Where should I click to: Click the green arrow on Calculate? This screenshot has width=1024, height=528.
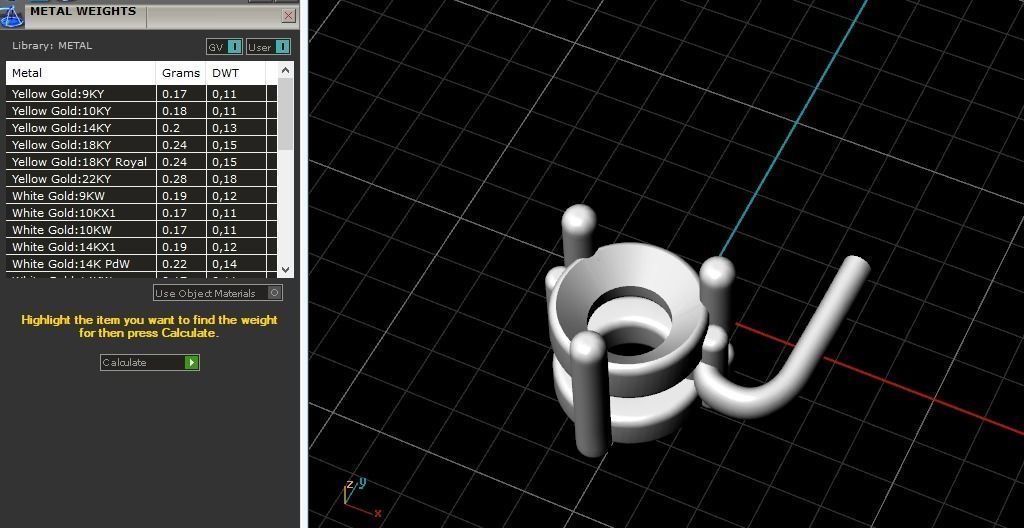click(191, 362)
